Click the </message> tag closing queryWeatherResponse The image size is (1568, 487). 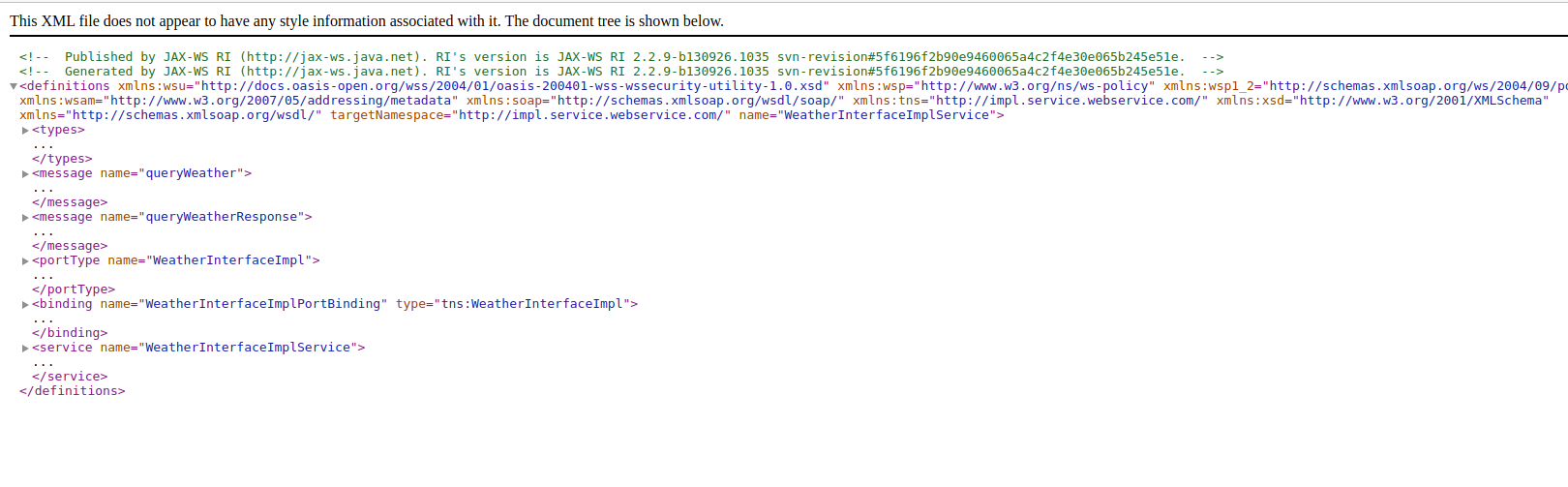(x=70, y=246)
